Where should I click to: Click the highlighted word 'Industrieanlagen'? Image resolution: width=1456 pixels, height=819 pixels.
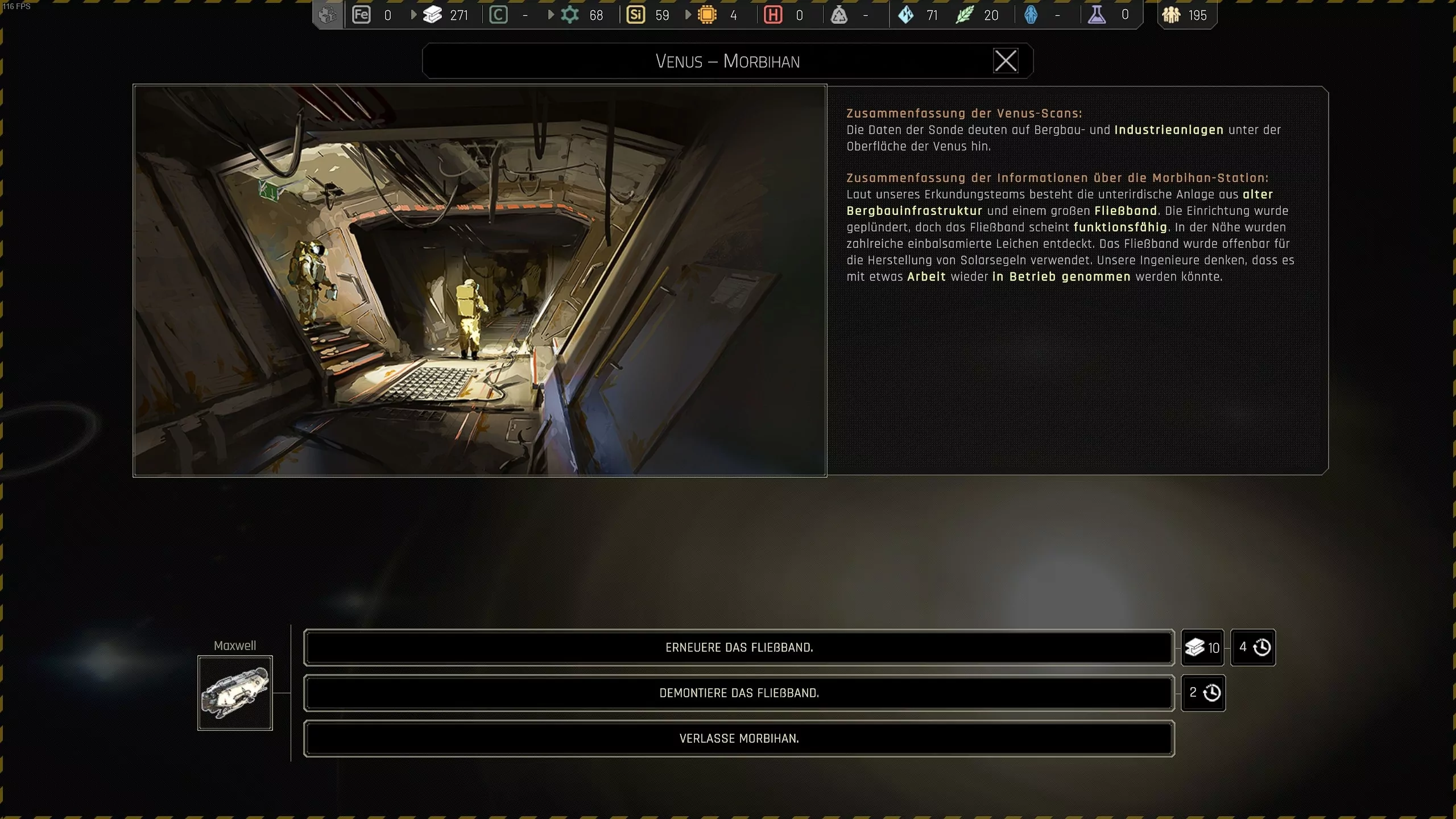coord(1169,130)
